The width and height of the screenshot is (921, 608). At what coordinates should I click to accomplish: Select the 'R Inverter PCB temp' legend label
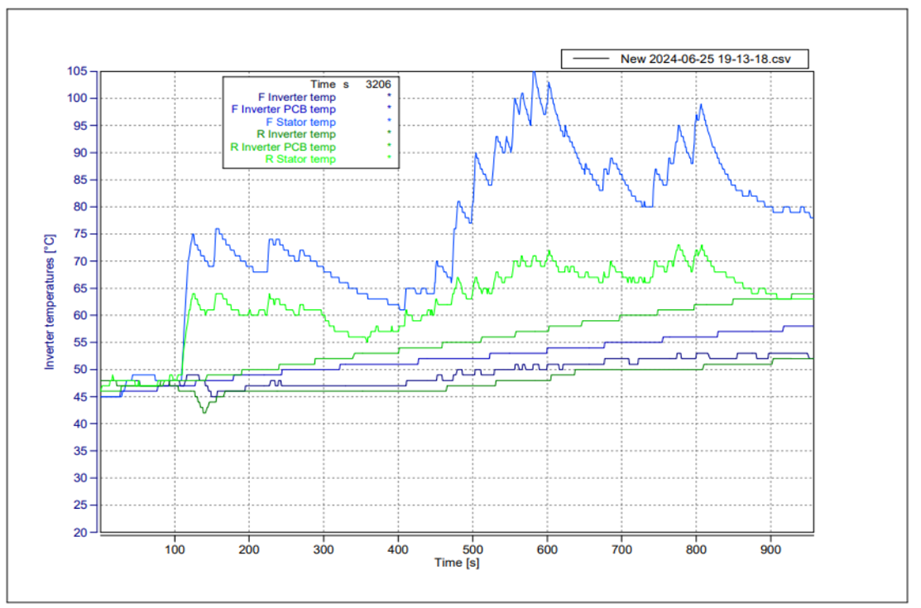point(283,147)
